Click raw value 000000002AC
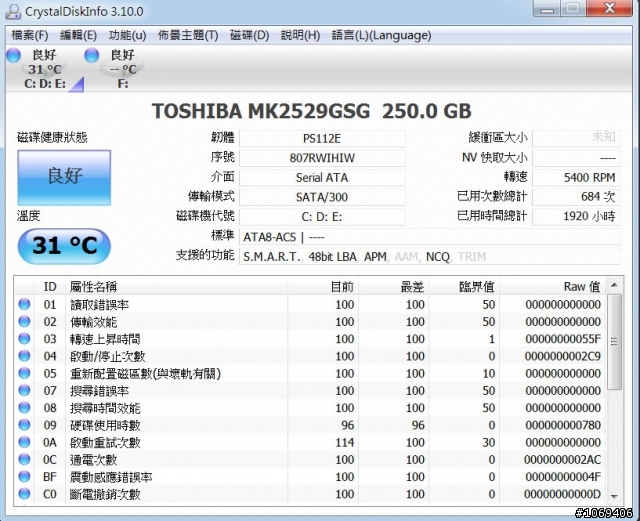This screenshot has height=521, width=640. coord(563,460)
